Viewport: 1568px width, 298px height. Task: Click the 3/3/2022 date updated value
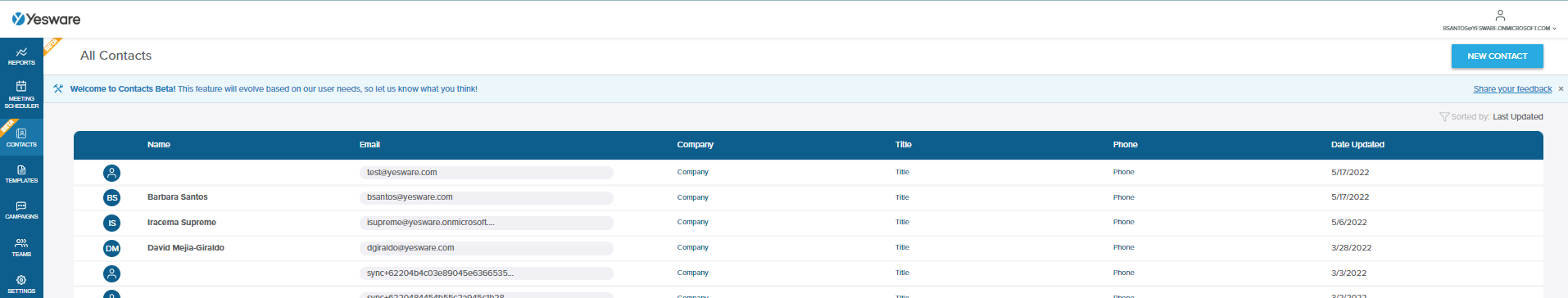coord(1349,273)
